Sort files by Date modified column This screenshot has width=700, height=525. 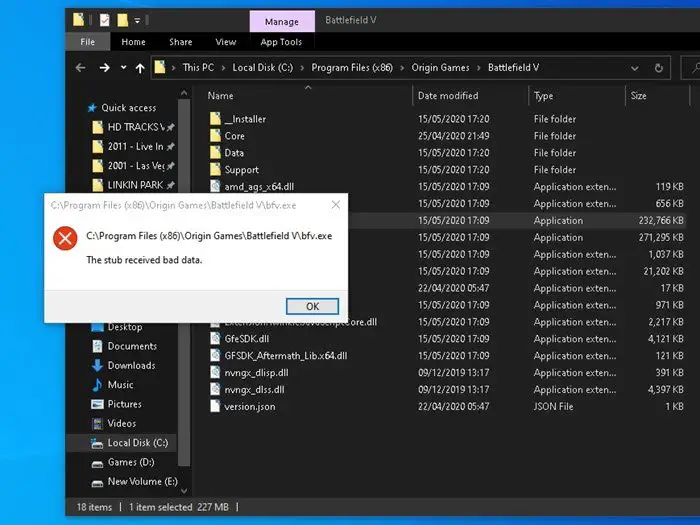click(448, 96)
